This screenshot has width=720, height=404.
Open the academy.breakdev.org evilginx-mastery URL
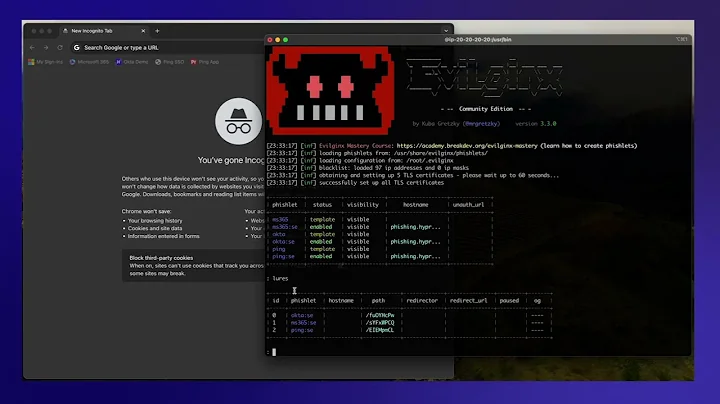tap(467, 146)
